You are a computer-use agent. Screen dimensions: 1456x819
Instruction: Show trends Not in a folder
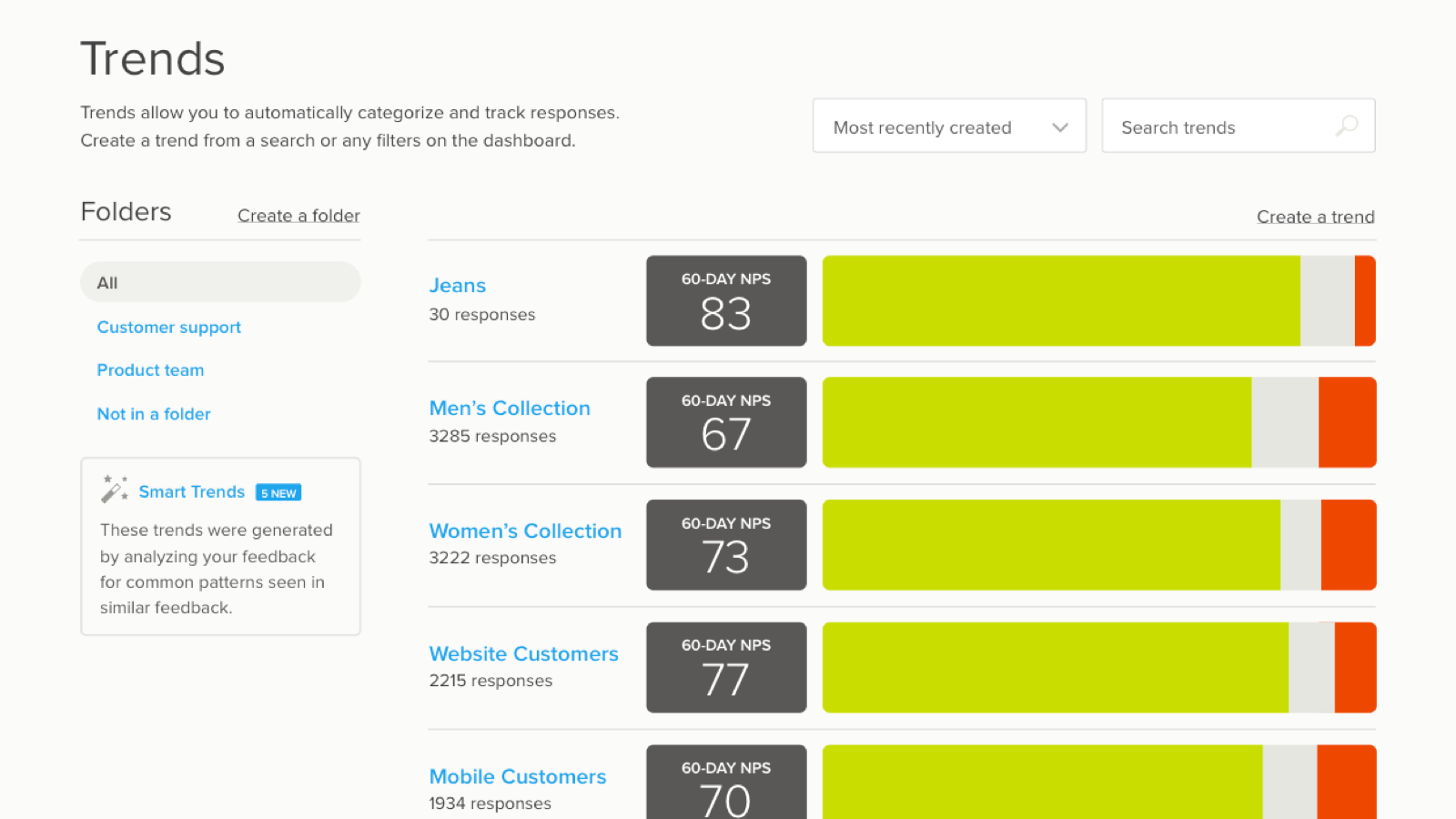154,414
